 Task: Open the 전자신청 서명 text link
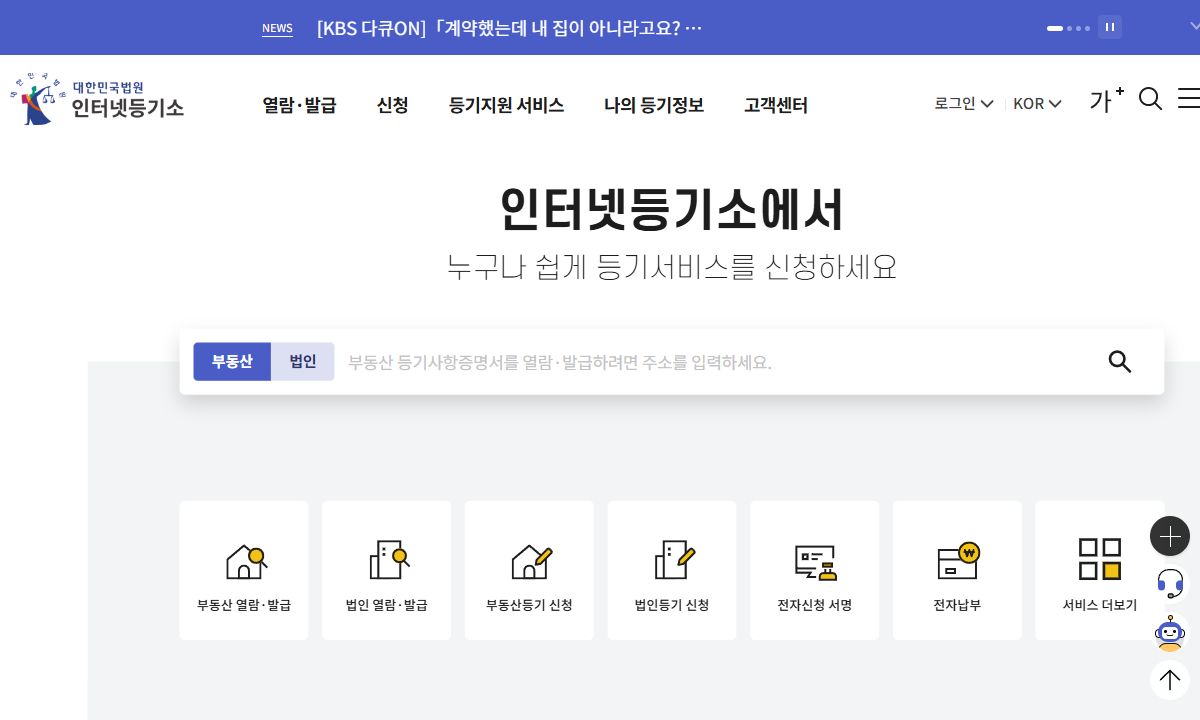point(815,605)
